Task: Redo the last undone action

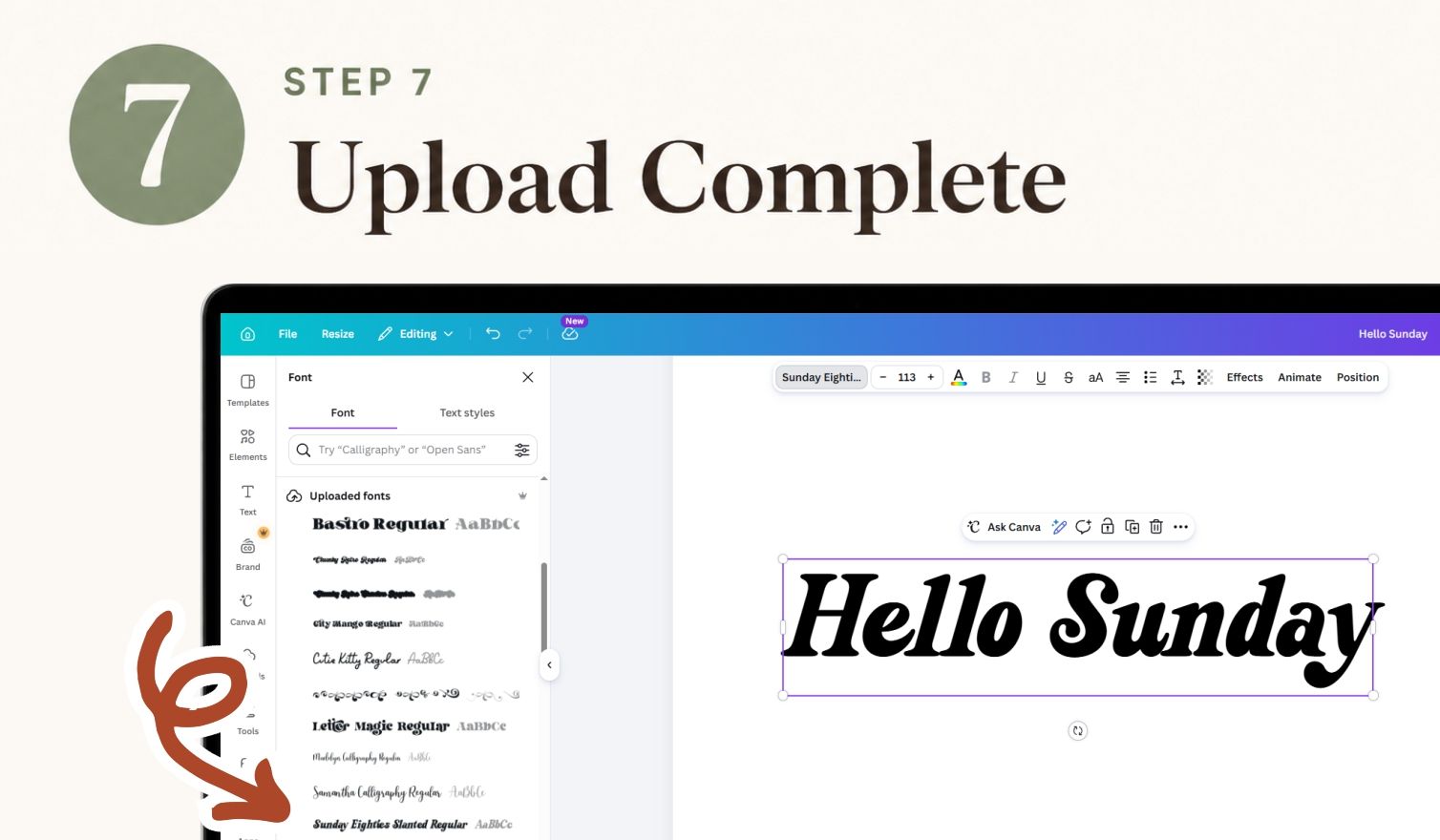Action: pyautogui.click(x=525, y=334)
